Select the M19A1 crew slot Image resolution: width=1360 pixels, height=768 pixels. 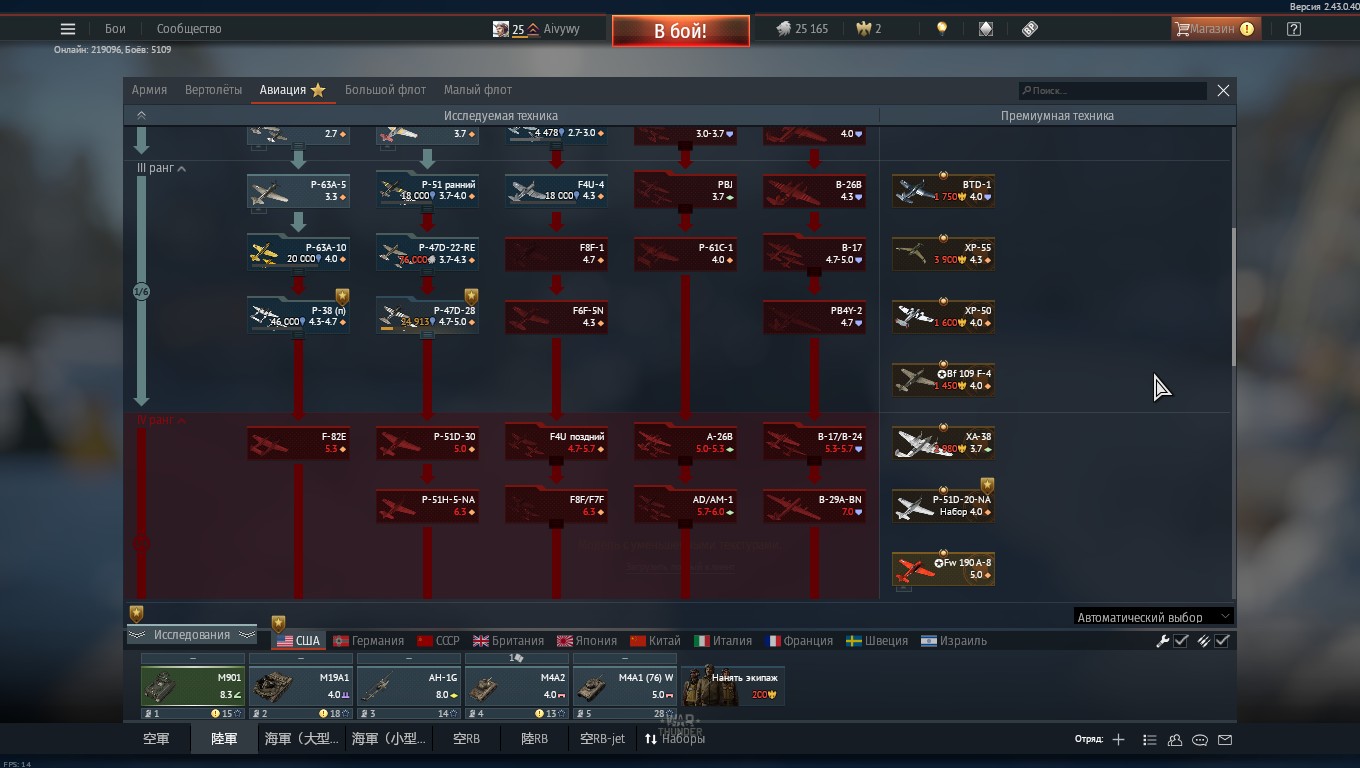(301, 687)
